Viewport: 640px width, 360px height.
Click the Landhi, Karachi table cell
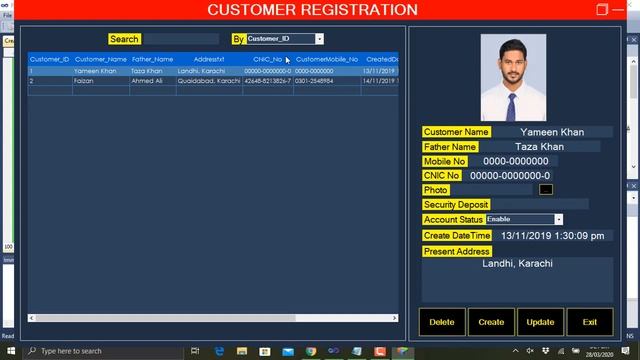click(209, 71)
